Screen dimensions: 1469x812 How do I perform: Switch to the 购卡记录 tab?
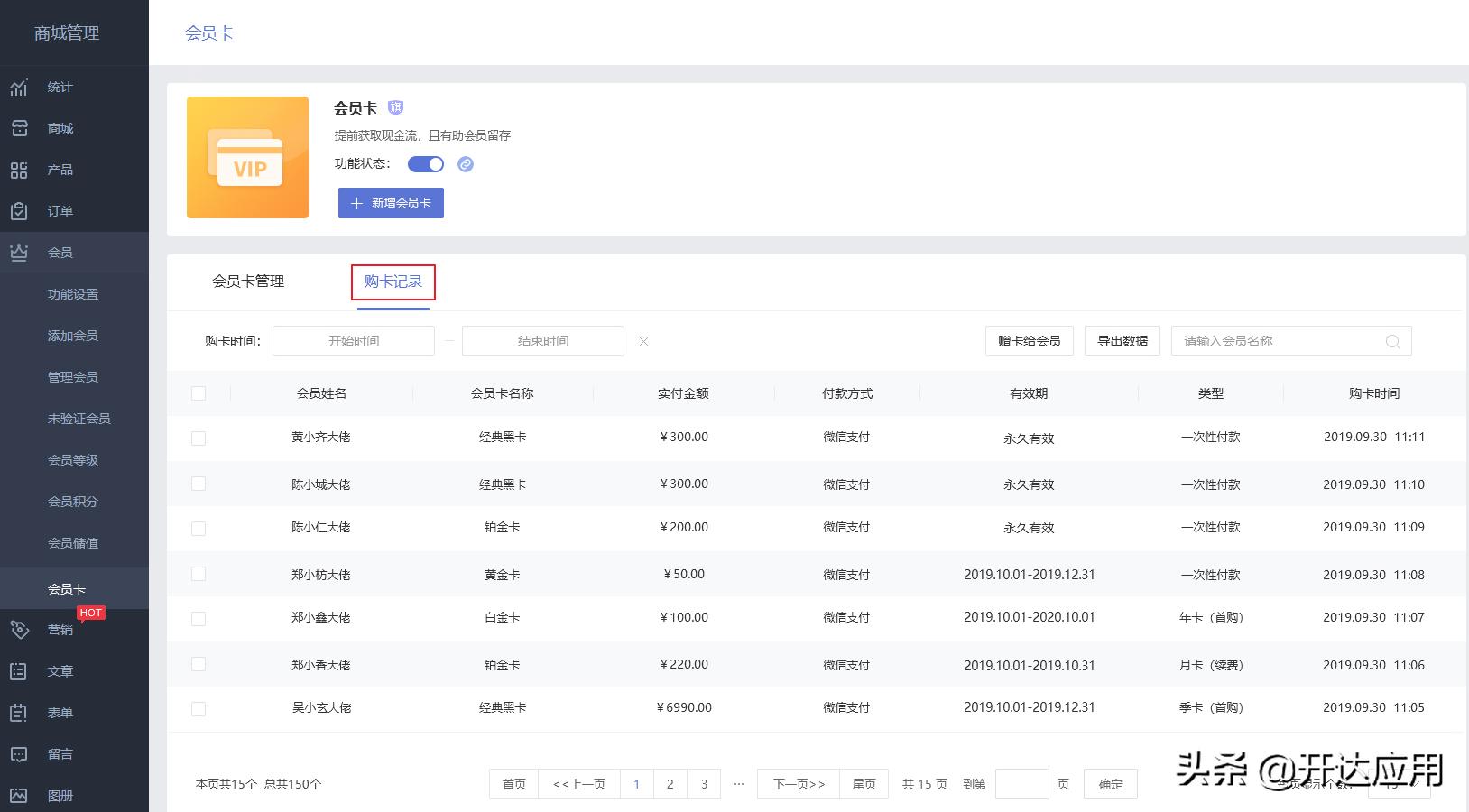[393, 281]
